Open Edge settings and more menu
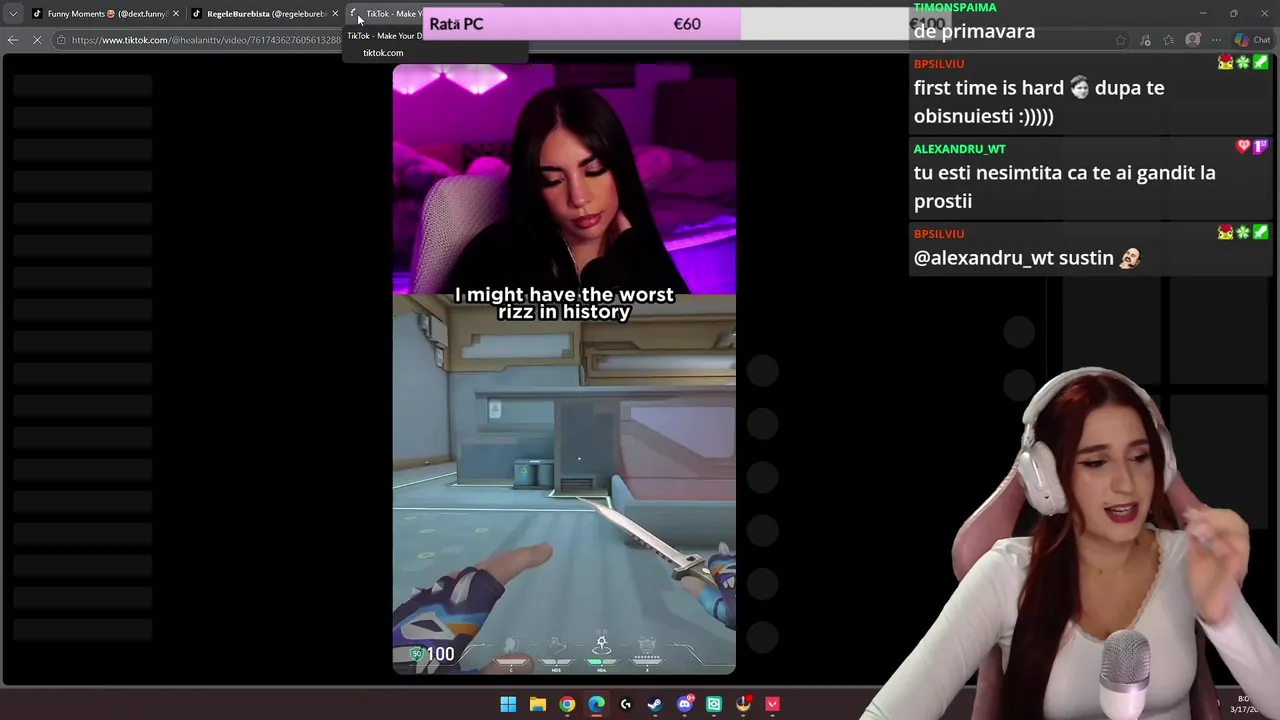Viewport: 1280px width, 720px height. (x=1216, y=40)
